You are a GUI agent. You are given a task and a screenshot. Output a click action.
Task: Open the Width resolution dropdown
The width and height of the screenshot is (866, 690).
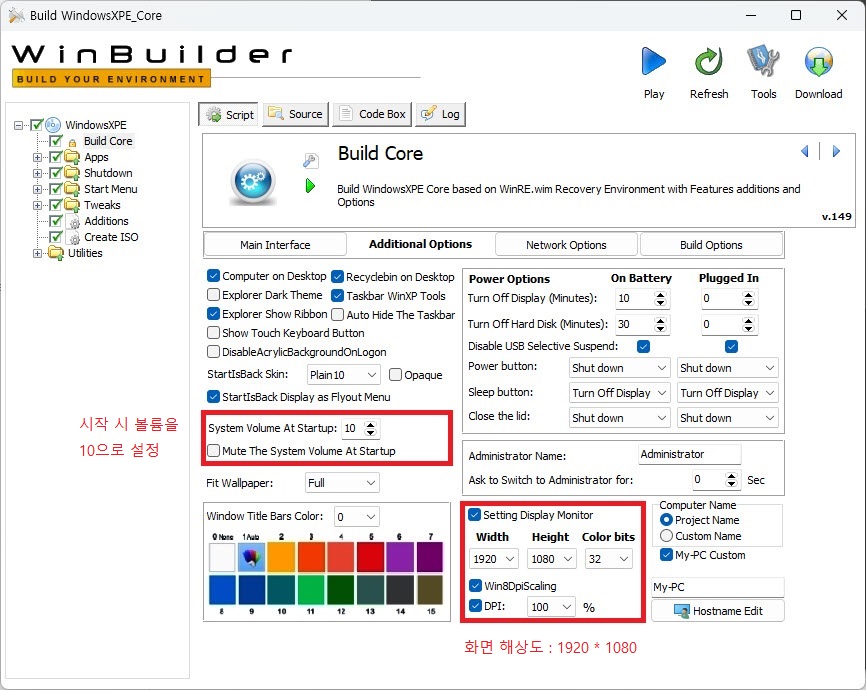[494, 559]
